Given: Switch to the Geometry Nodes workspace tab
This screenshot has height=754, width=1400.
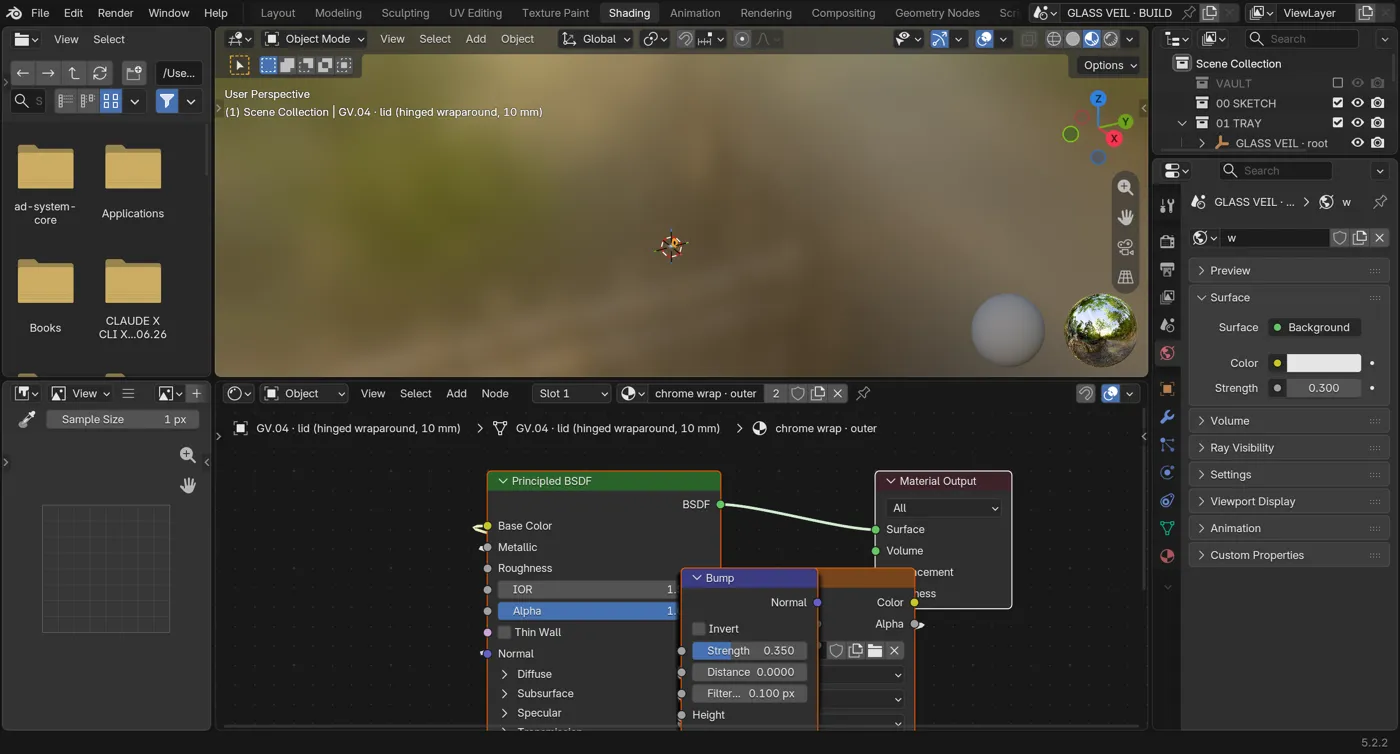Looking at the screenshot, I should (x=937, y=13).
